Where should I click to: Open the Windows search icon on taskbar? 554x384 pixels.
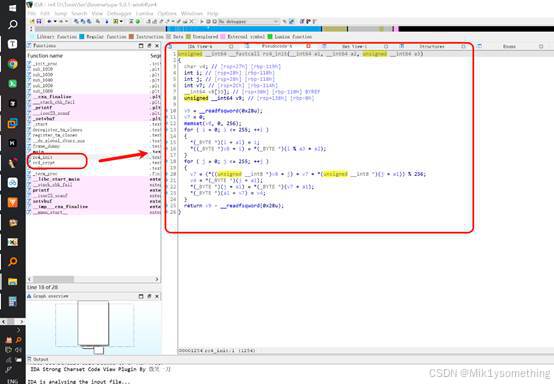click(12, 24)
